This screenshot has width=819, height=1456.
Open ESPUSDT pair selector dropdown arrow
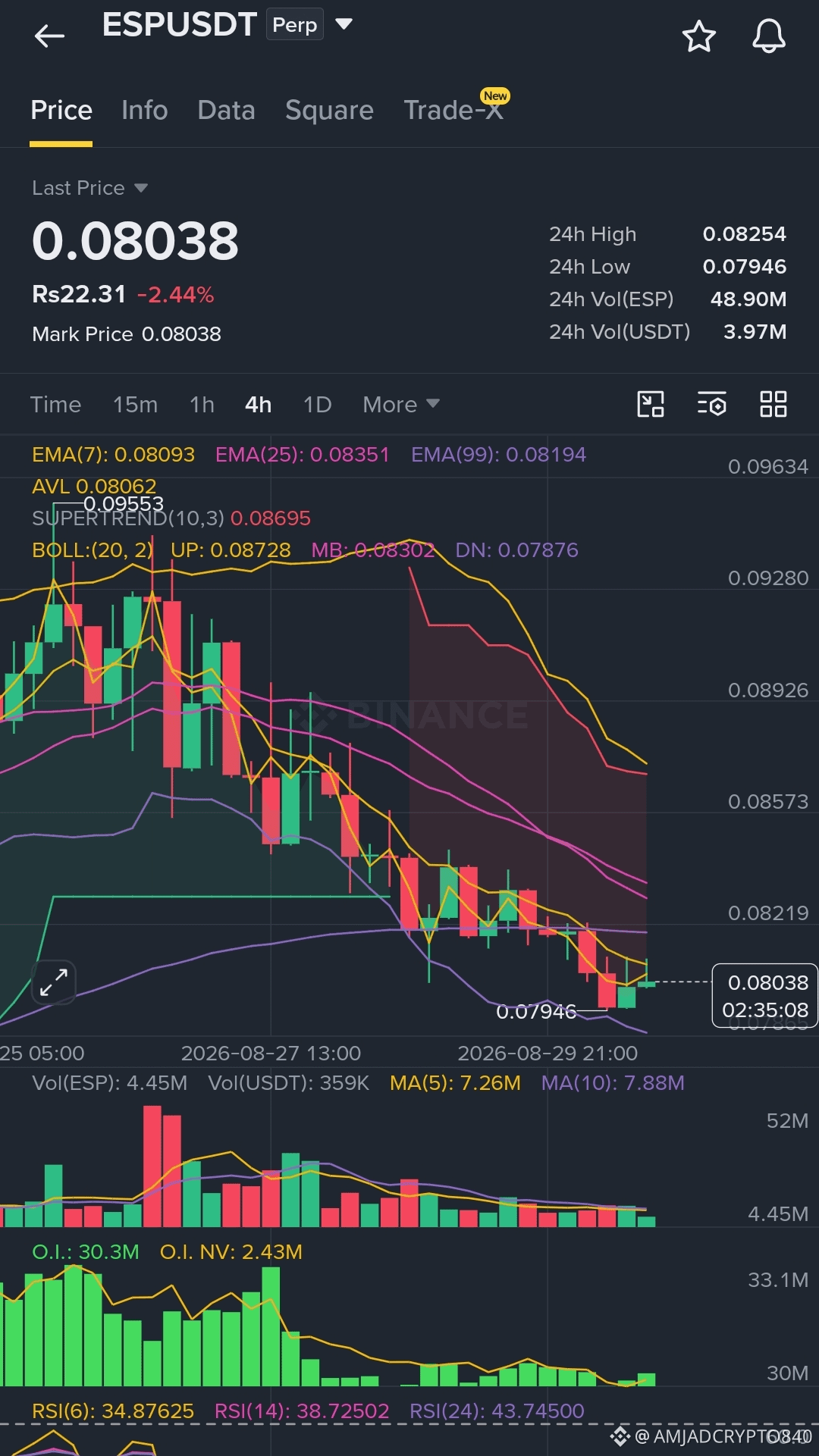(344, 24)
